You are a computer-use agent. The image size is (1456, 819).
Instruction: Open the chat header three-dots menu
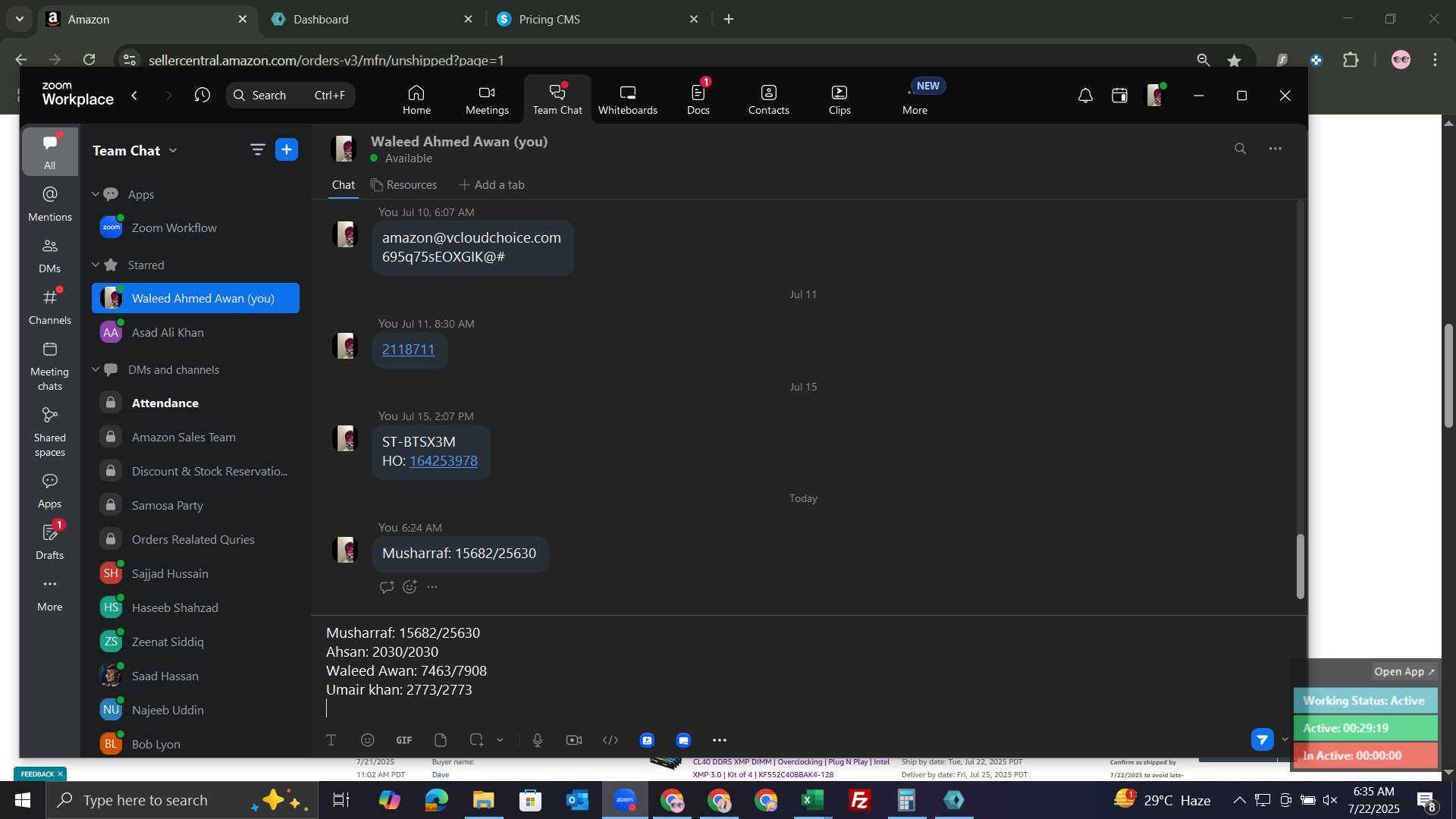coord(1276,149)
